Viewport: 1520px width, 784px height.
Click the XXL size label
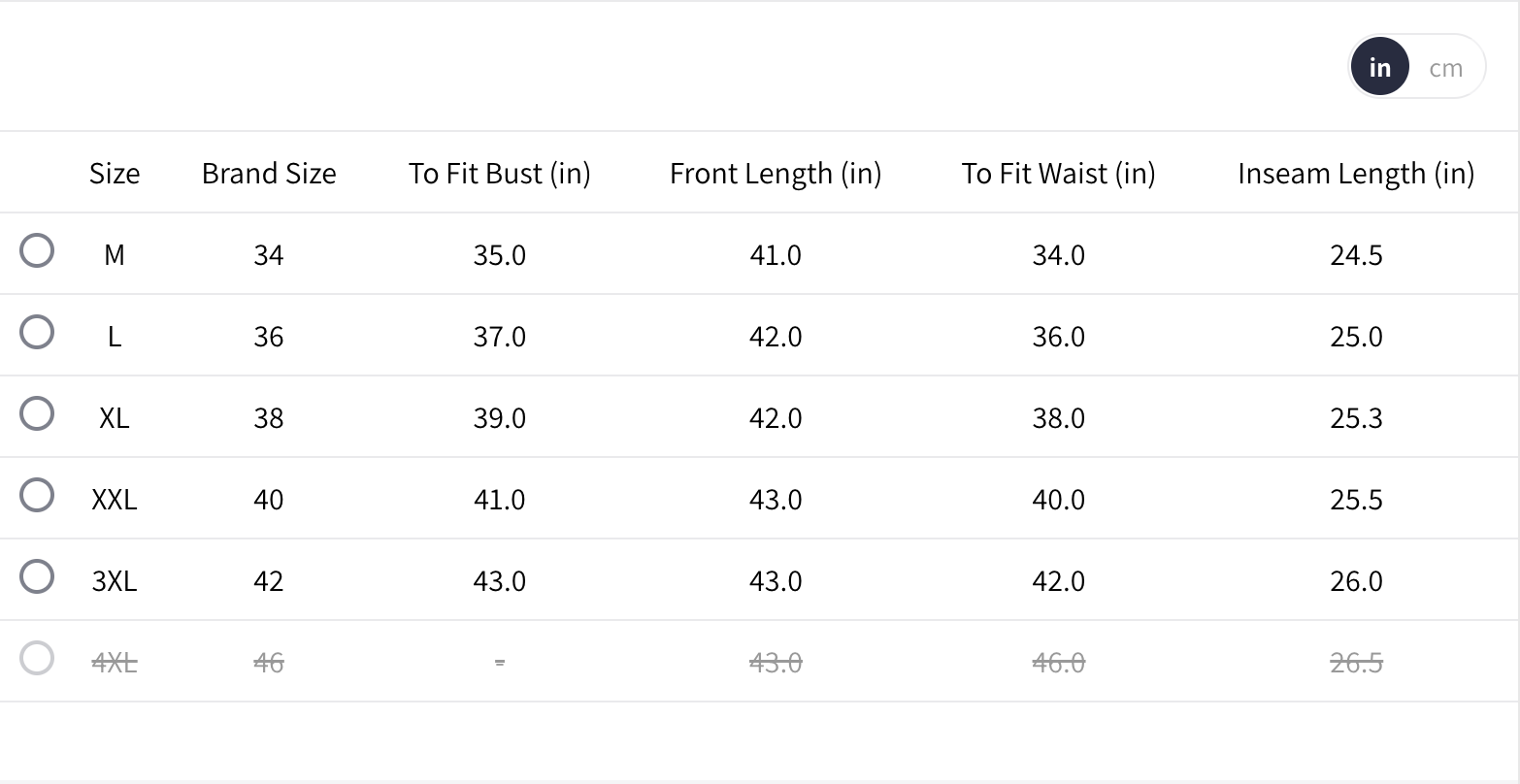(115, 500)
